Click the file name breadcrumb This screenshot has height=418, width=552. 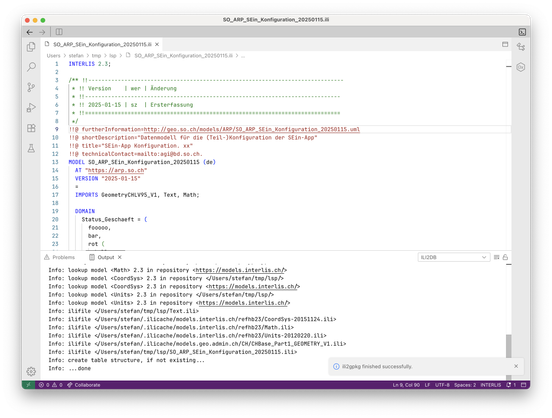[x=183, y=56]
